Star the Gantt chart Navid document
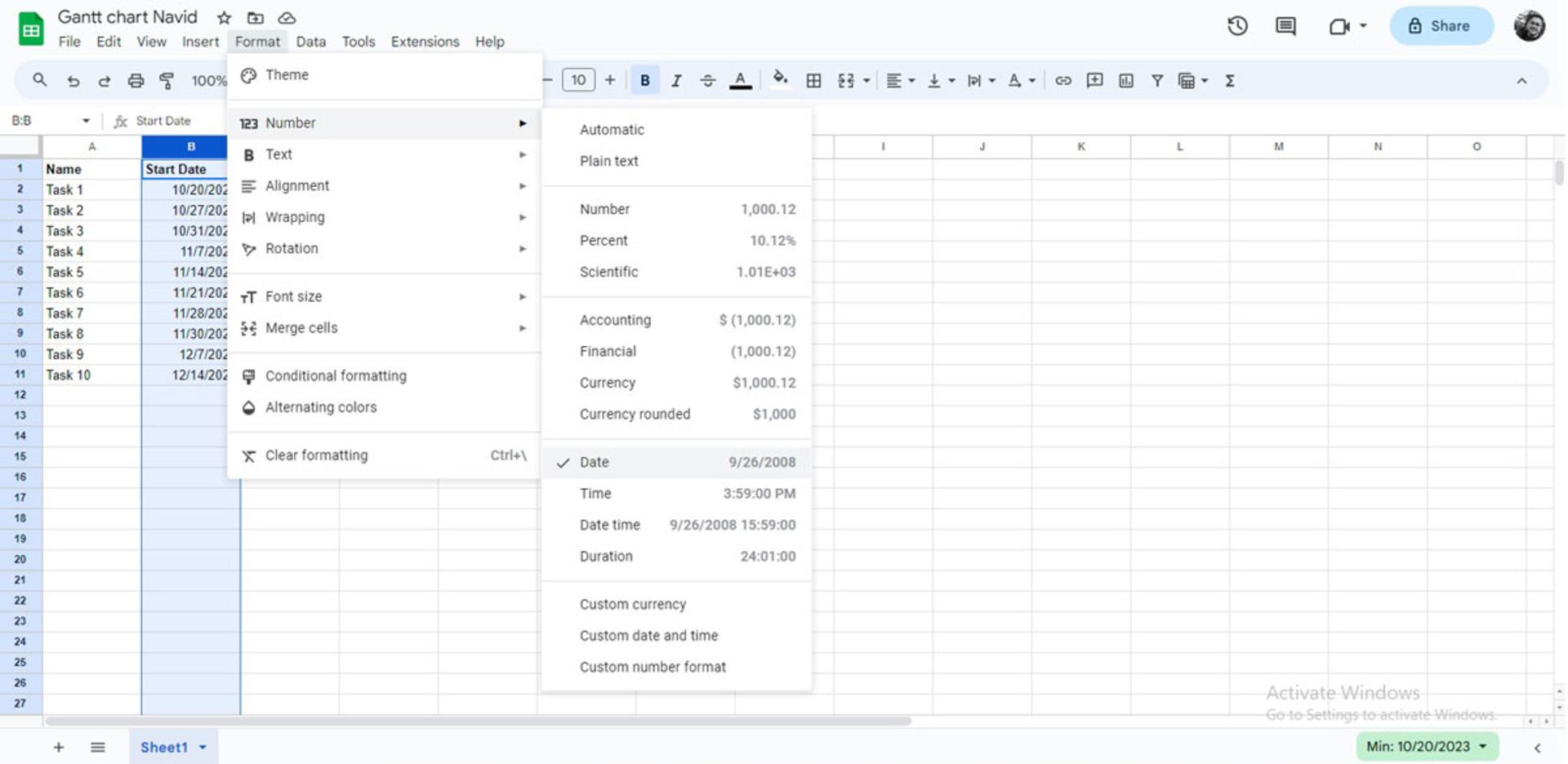1568x764 pixels. point(224,17)
